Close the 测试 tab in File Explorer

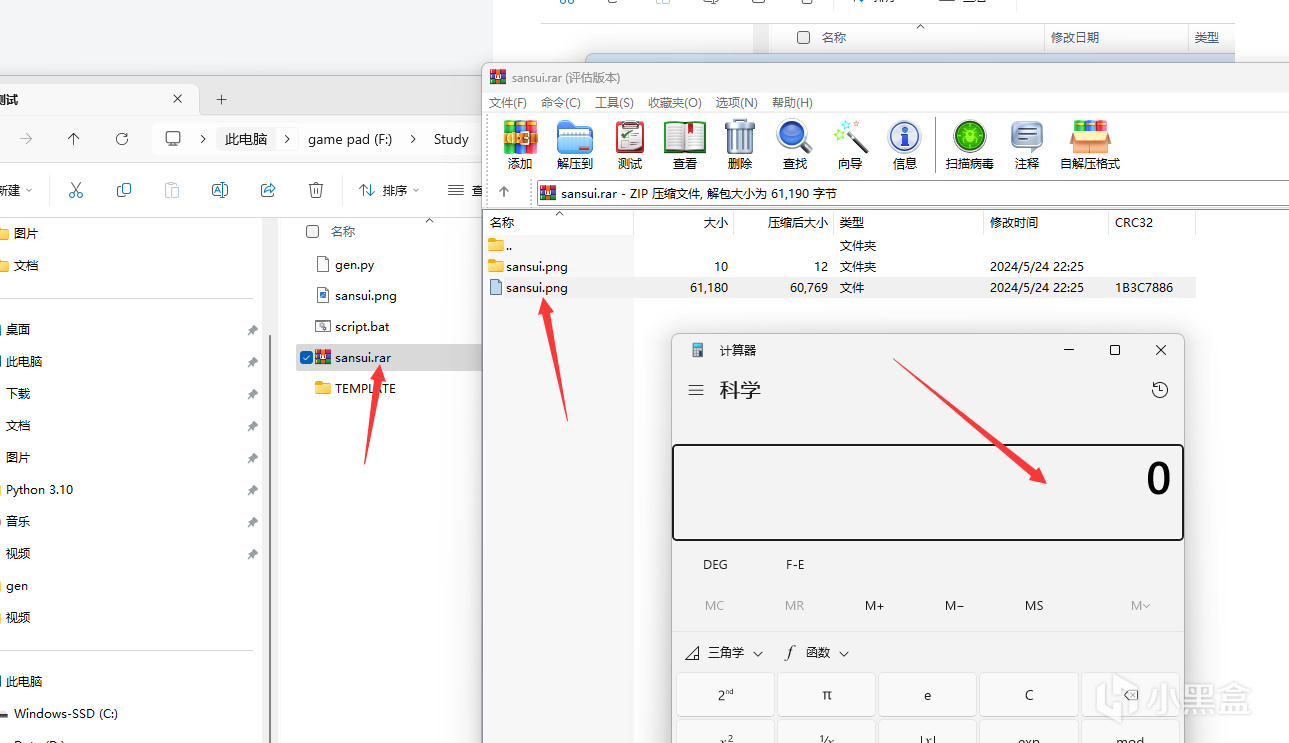click(x=178, y=99)
